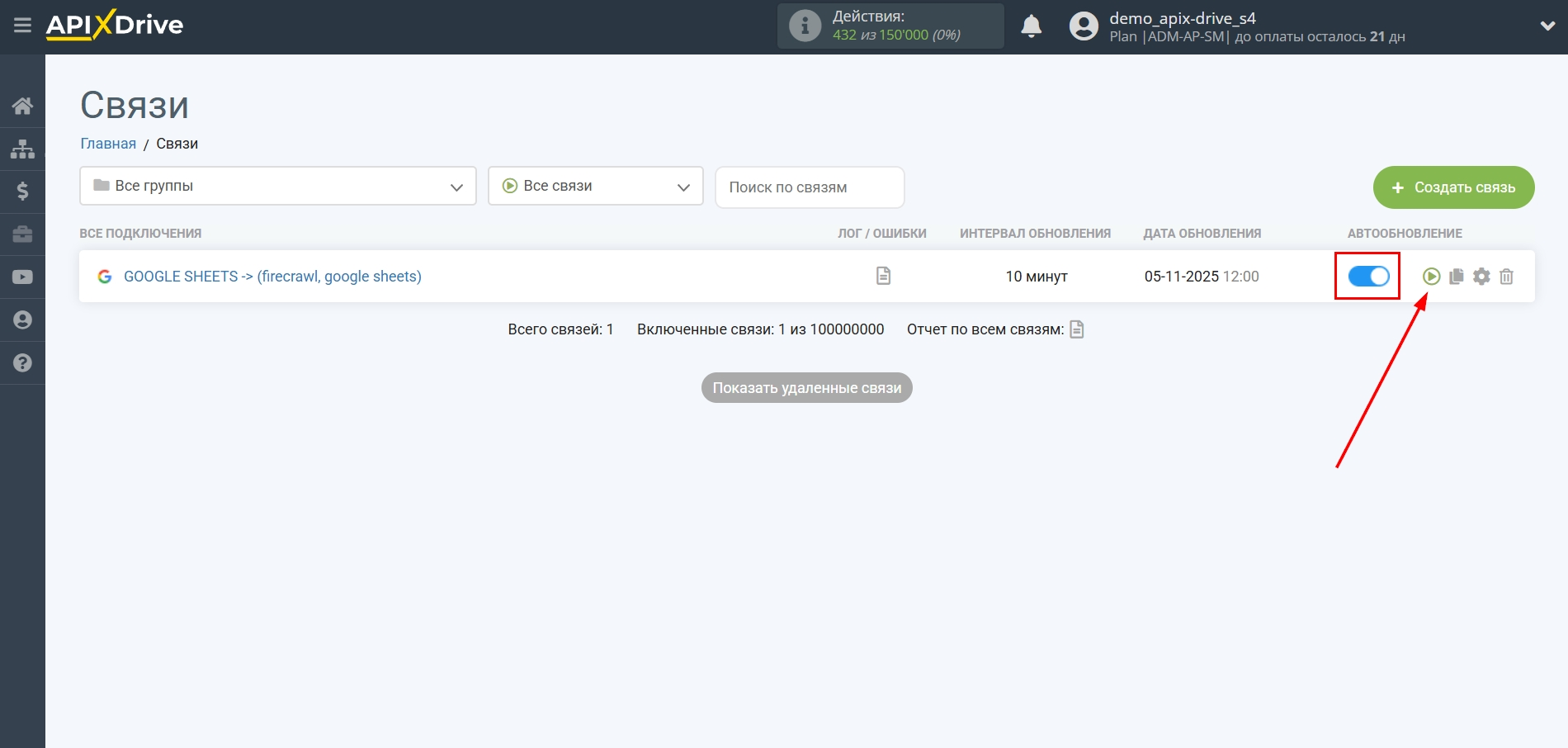
Task: Open the 'Все связи' filter dropdown
Action: [x=595, y=187]
